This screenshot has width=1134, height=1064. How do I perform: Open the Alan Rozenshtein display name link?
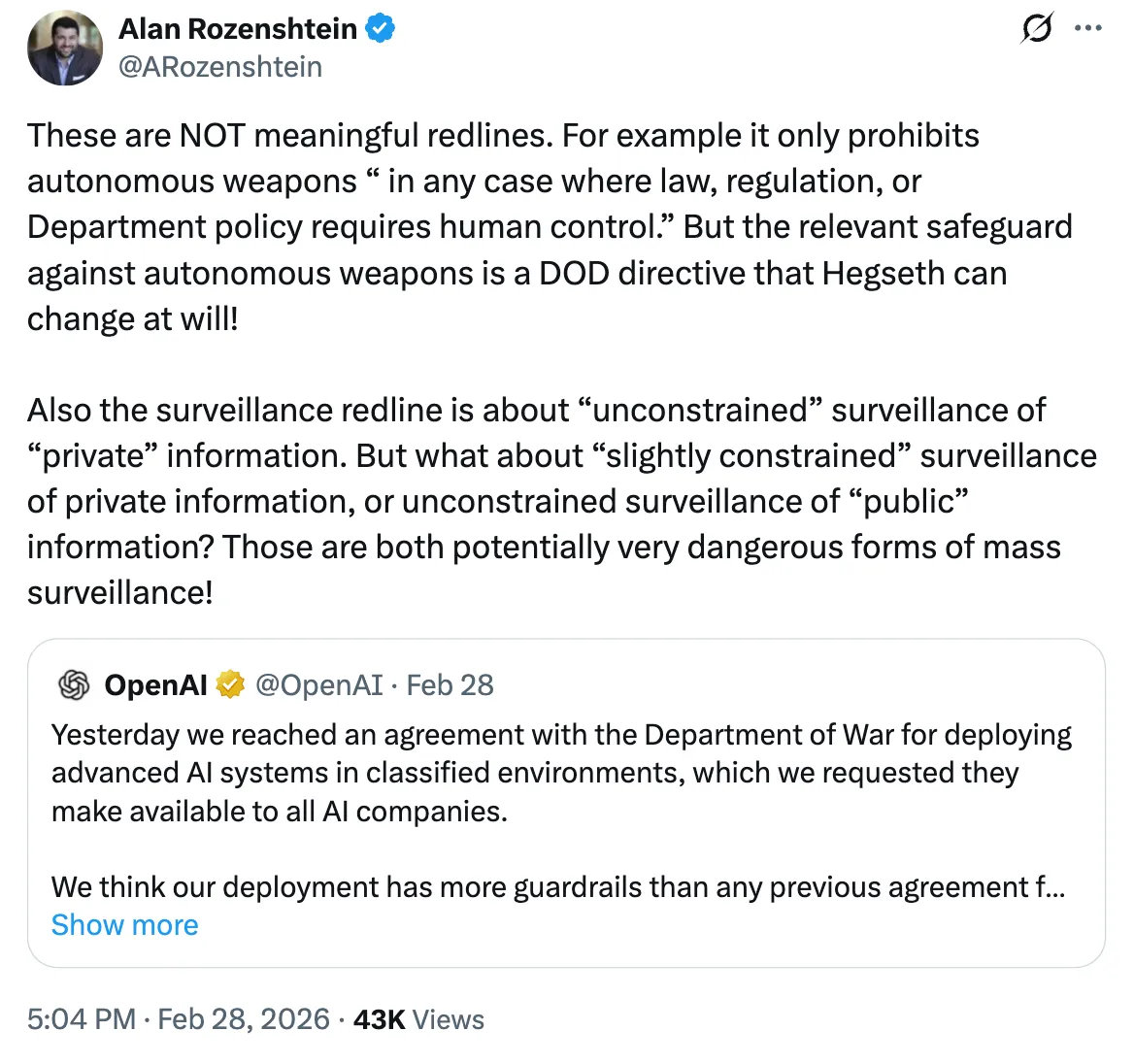[238, 29]
